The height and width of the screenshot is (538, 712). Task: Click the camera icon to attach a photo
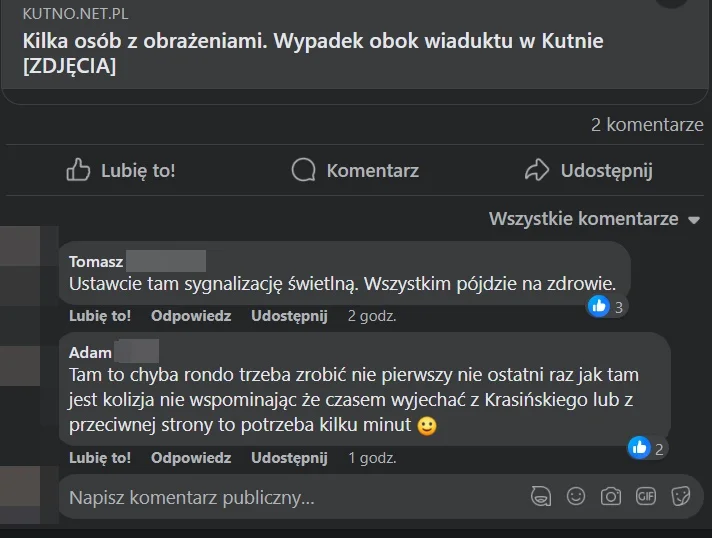coord(611,496)
